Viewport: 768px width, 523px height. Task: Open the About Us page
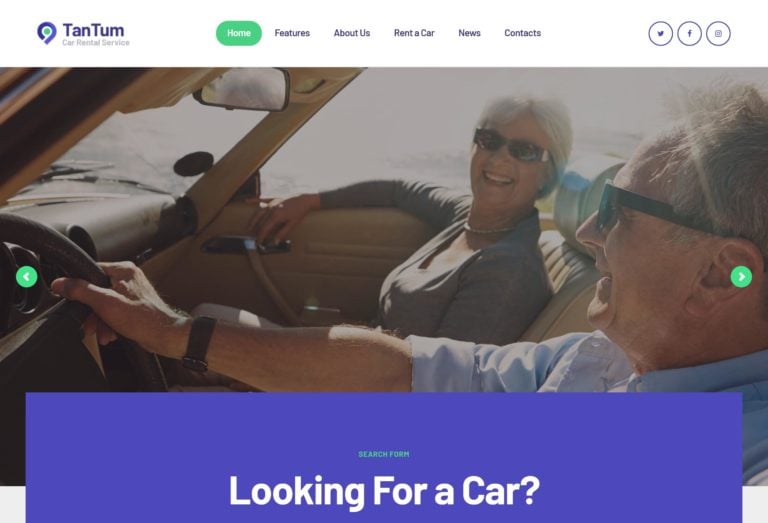[352, 33]
